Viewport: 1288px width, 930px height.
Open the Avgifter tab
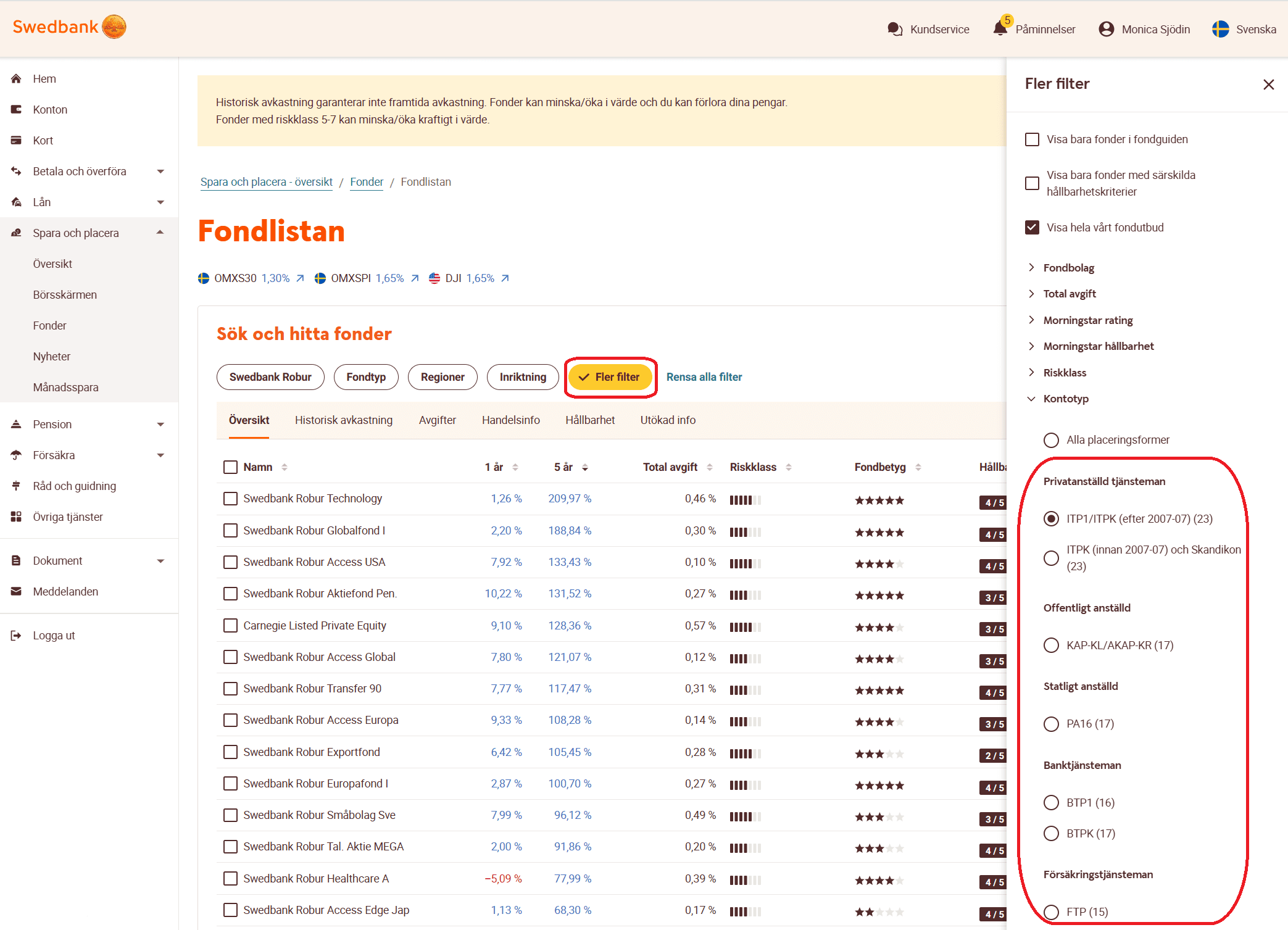[x=437, y=420]
